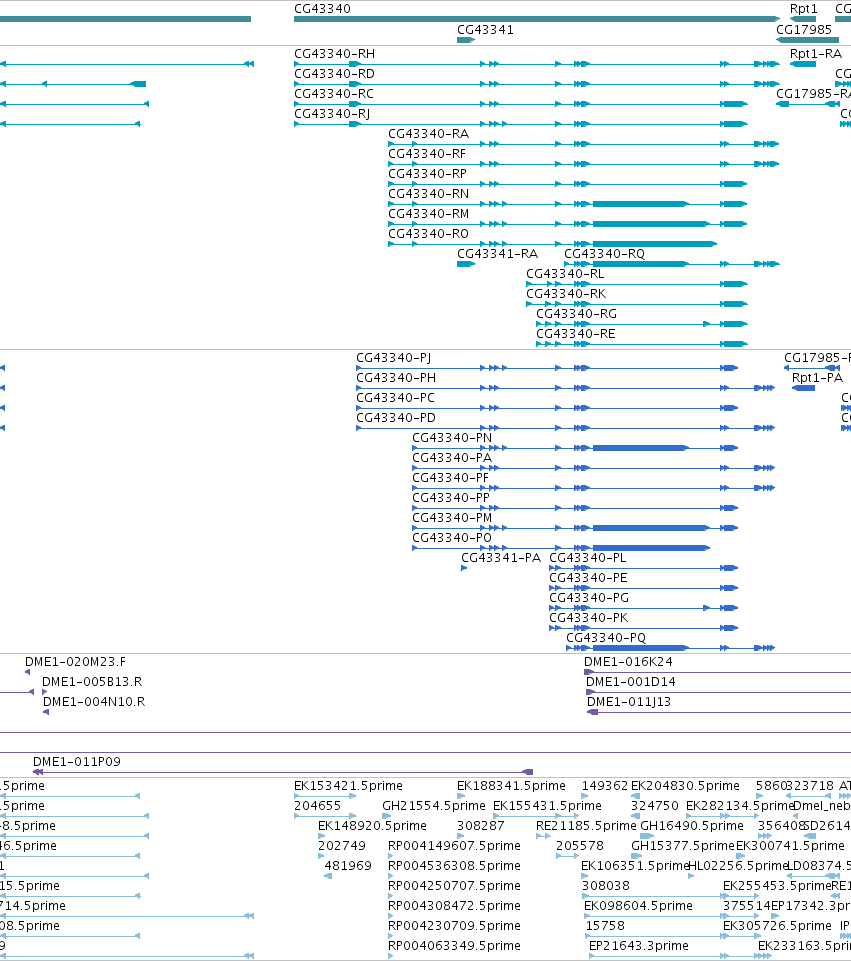
Task: Select protein CG43340-PD
Action: (396, 417)
